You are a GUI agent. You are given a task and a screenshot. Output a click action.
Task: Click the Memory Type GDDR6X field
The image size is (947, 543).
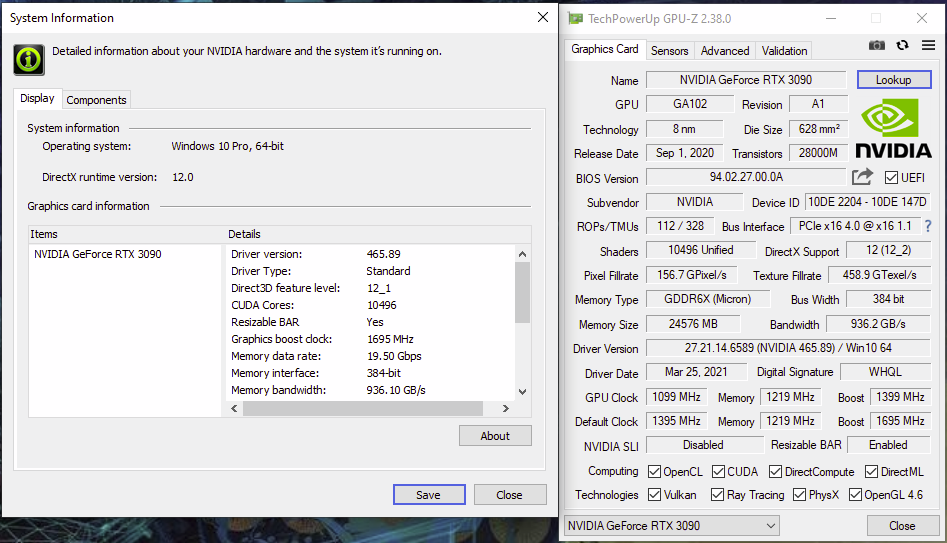708,299
